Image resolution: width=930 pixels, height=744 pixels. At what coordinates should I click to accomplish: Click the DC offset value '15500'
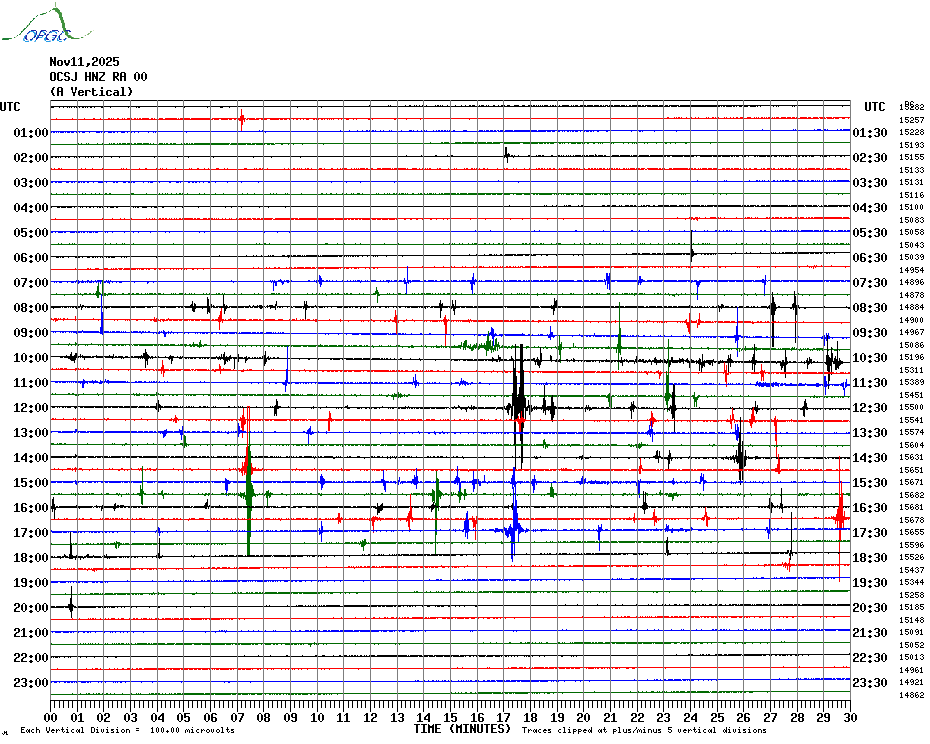pos(912,408)
